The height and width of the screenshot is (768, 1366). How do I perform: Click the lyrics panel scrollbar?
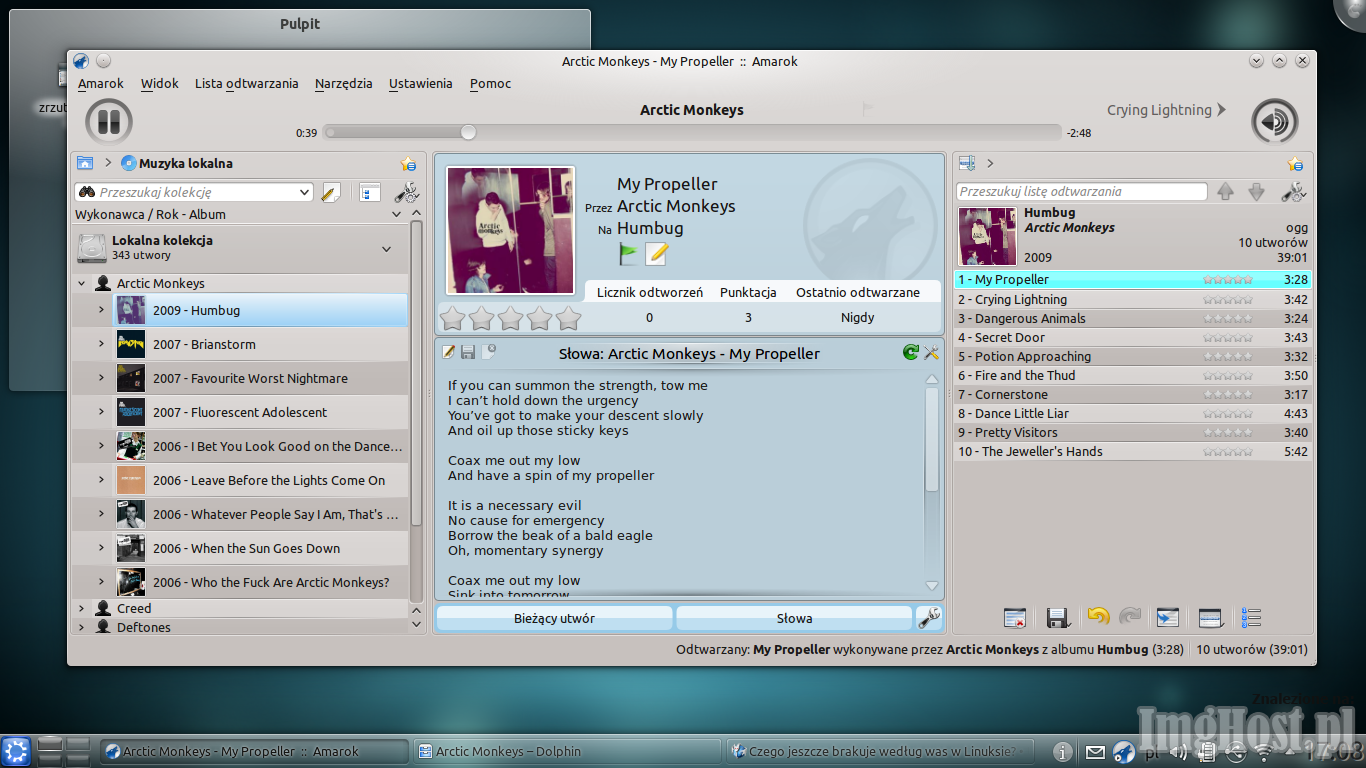pyautogui.click(x=932, y=440)
